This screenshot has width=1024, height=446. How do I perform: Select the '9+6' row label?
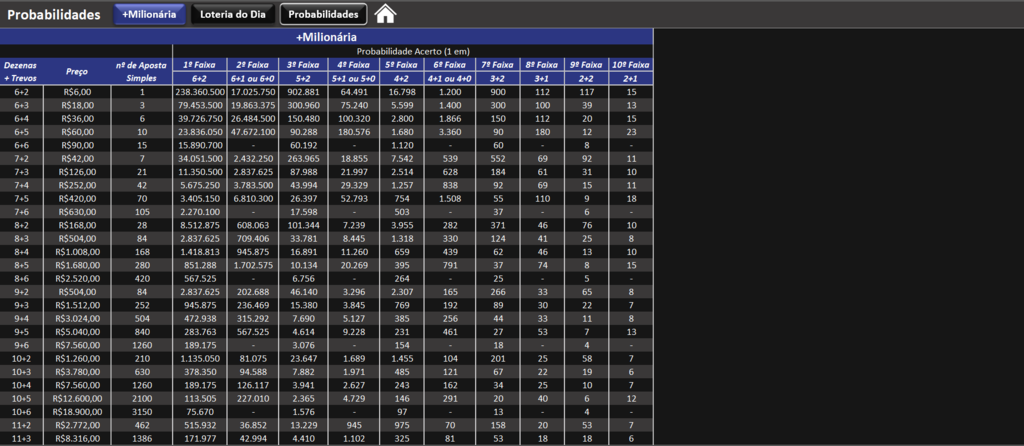[x=22, y=344]
